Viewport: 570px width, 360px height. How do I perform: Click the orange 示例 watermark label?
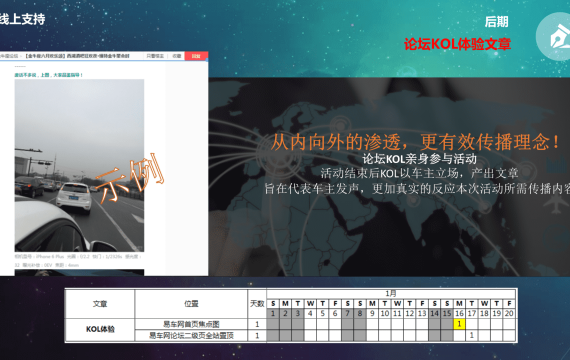pyautogui.click(x=130, y=177)
